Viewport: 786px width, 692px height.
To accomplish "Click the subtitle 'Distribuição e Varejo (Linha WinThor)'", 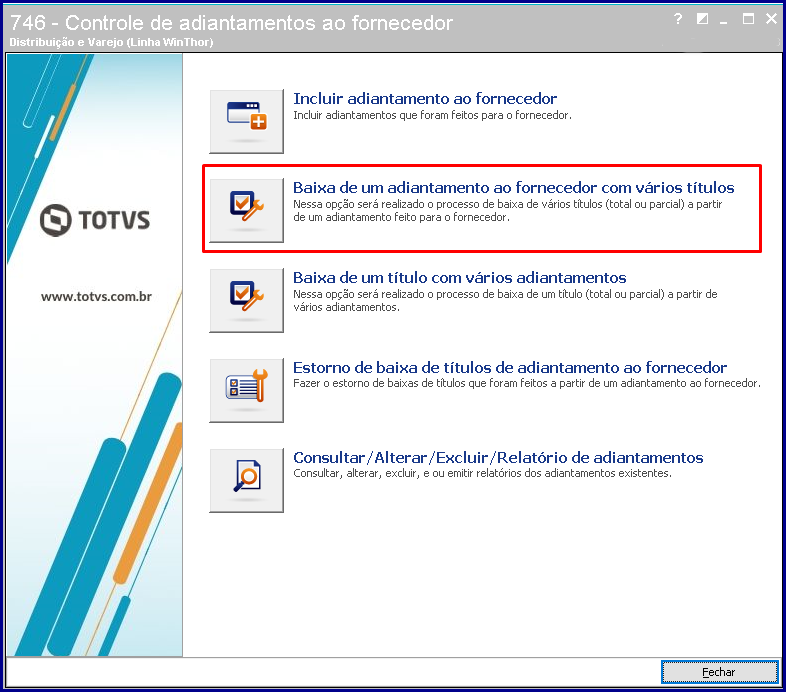I will pyautogui.click(x=111, y=42).
